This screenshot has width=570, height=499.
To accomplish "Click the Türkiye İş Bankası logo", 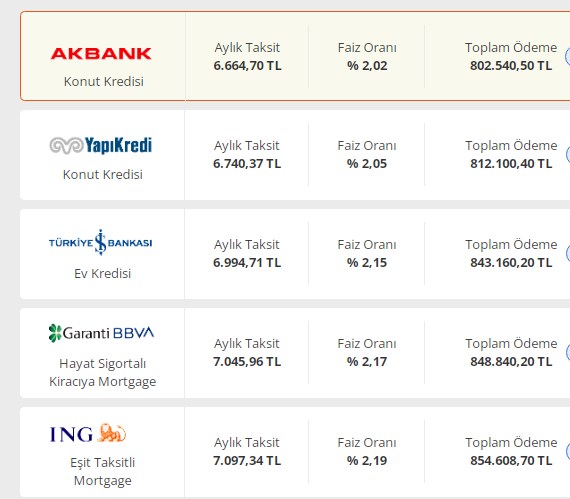I will pos(101,242).
